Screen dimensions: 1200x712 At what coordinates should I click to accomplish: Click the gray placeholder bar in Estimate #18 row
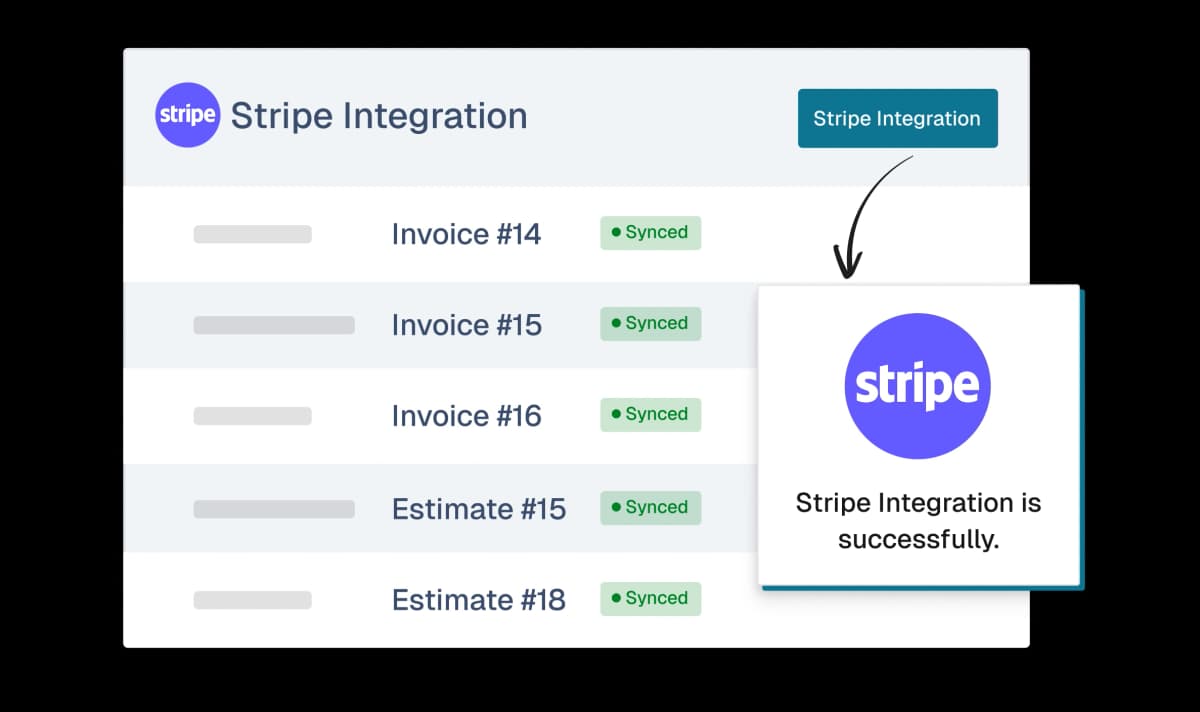(x=252, y=600)
